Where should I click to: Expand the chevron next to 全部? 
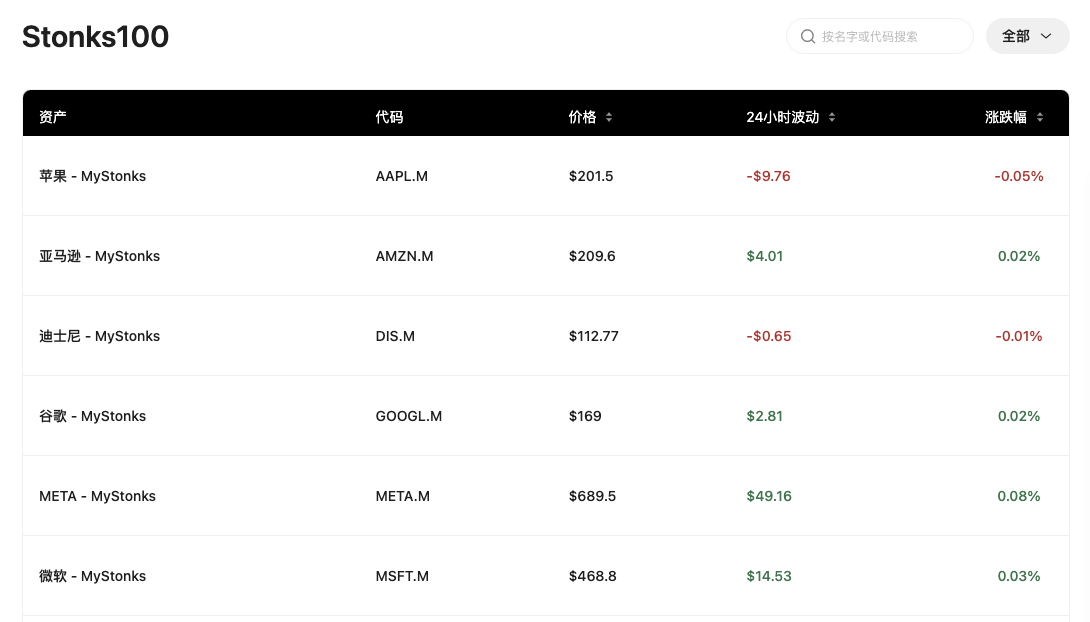pos(1046,36)
